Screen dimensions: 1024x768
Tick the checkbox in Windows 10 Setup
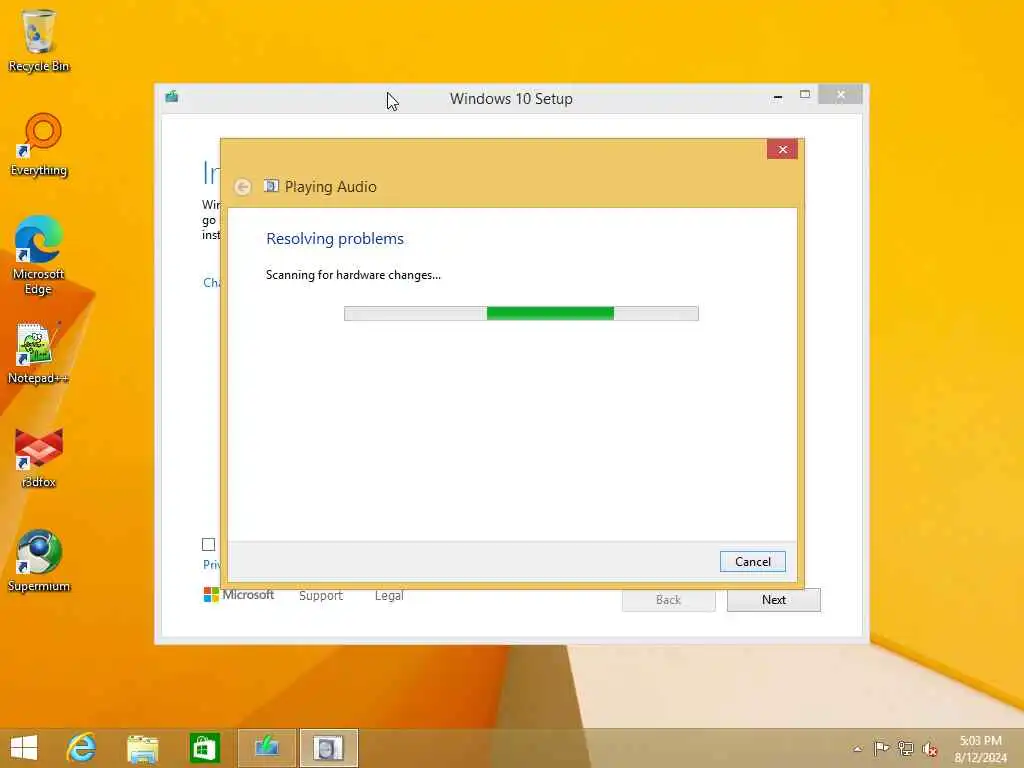[x=208, y=545]
